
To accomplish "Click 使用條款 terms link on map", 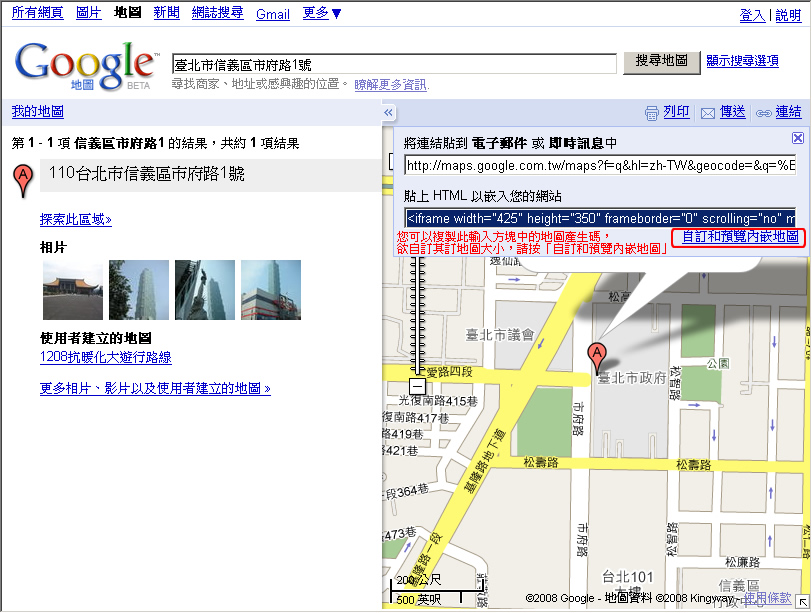I will (x=767, y=598).
